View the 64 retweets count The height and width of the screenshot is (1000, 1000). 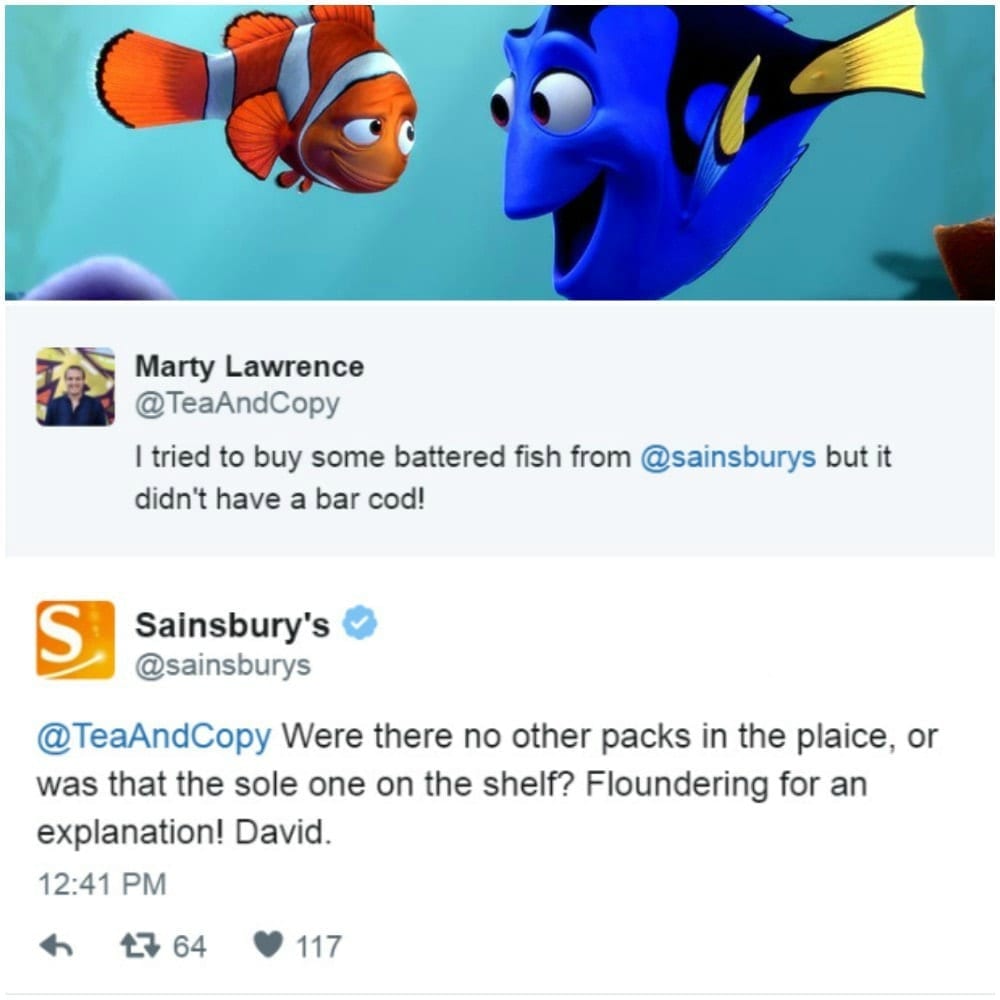[190, 946]
